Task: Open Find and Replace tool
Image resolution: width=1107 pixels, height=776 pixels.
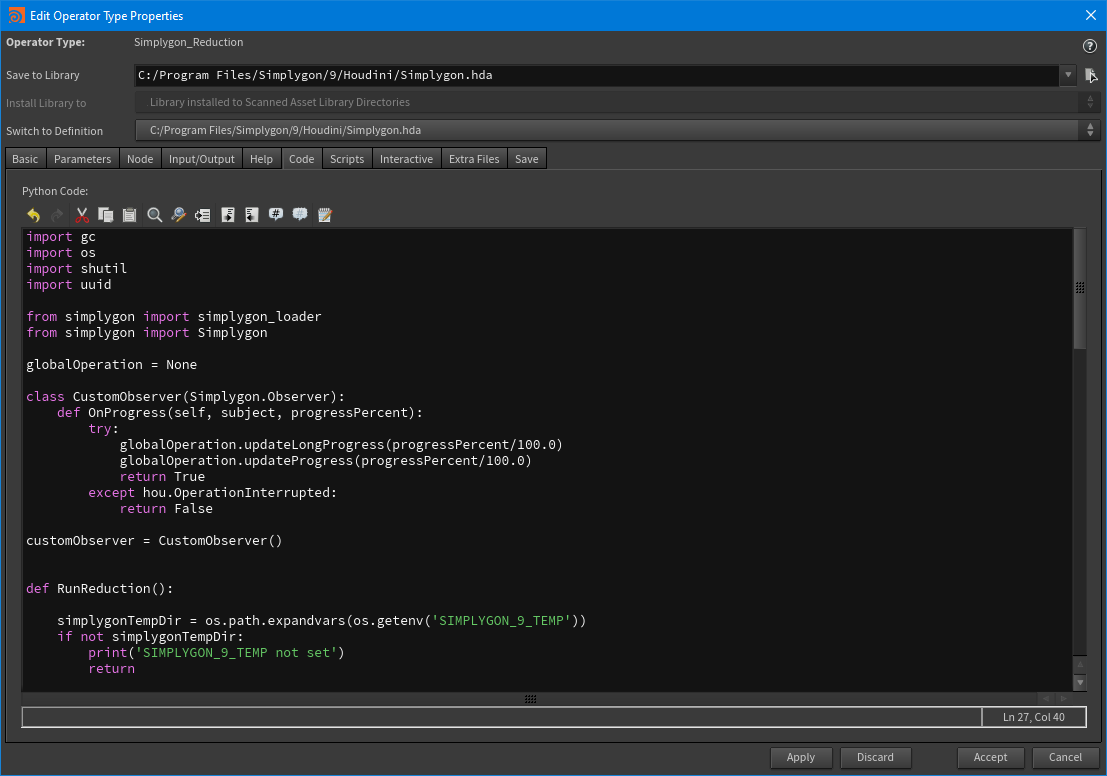Action: [x=178, y=215]
